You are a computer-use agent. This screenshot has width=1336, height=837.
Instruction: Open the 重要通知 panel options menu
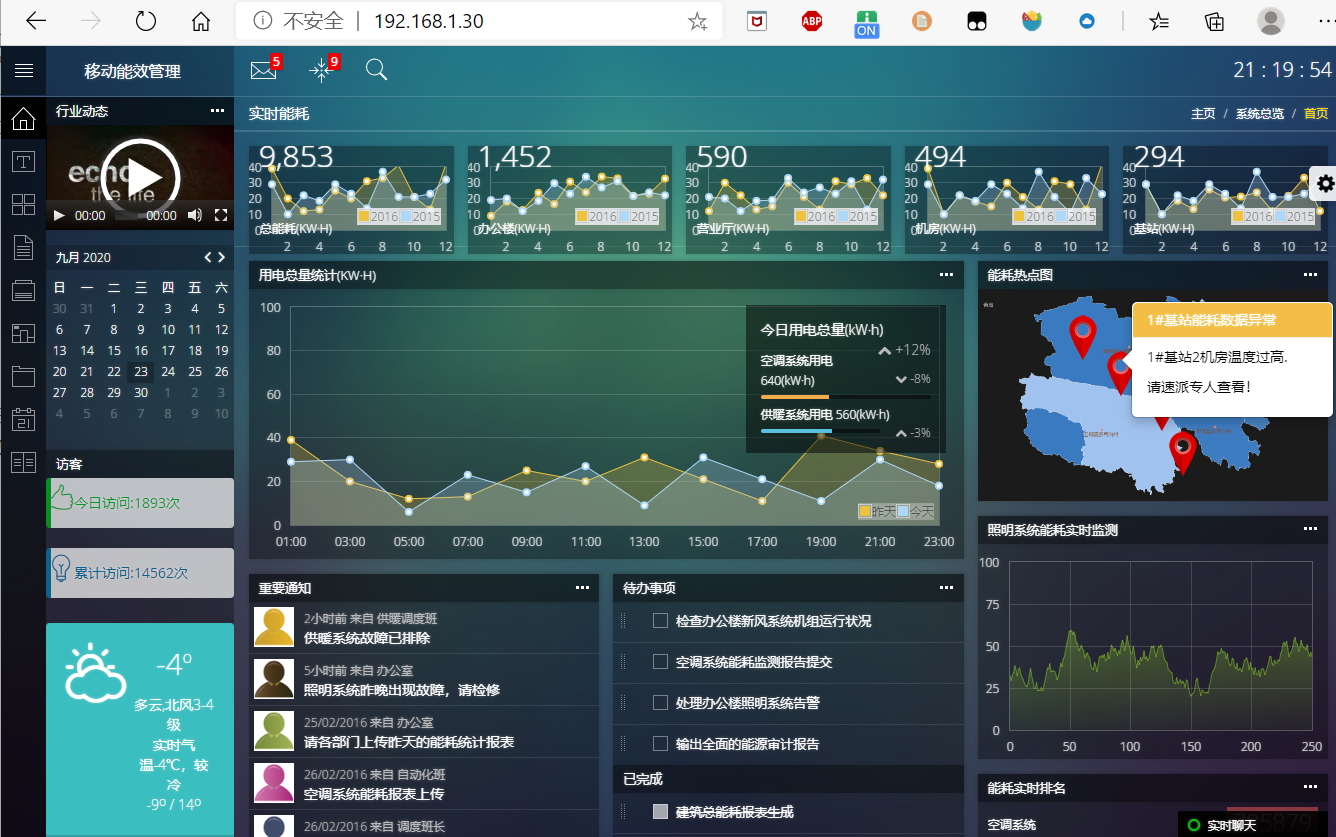tap(582, 588)
